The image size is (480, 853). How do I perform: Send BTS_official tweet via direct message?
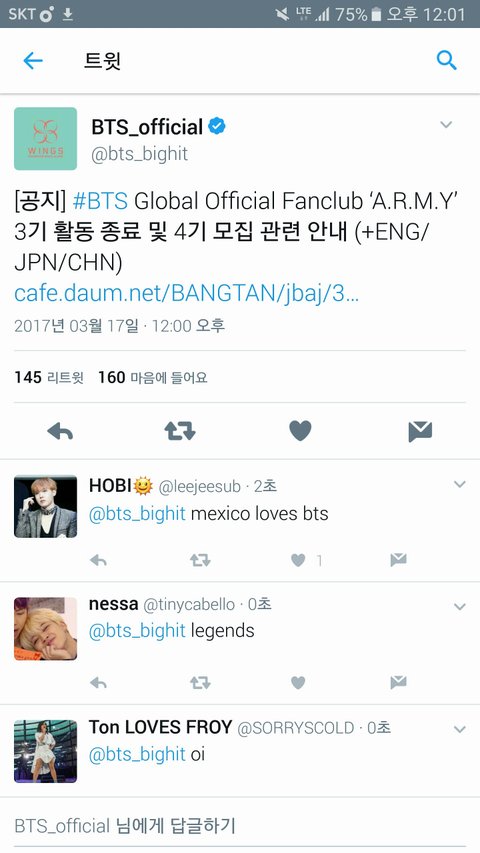point(420,431)
